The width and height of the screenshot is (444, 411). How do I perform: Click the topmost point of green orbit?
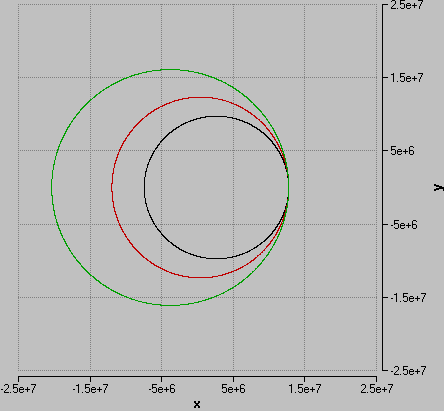coord(170,69)
